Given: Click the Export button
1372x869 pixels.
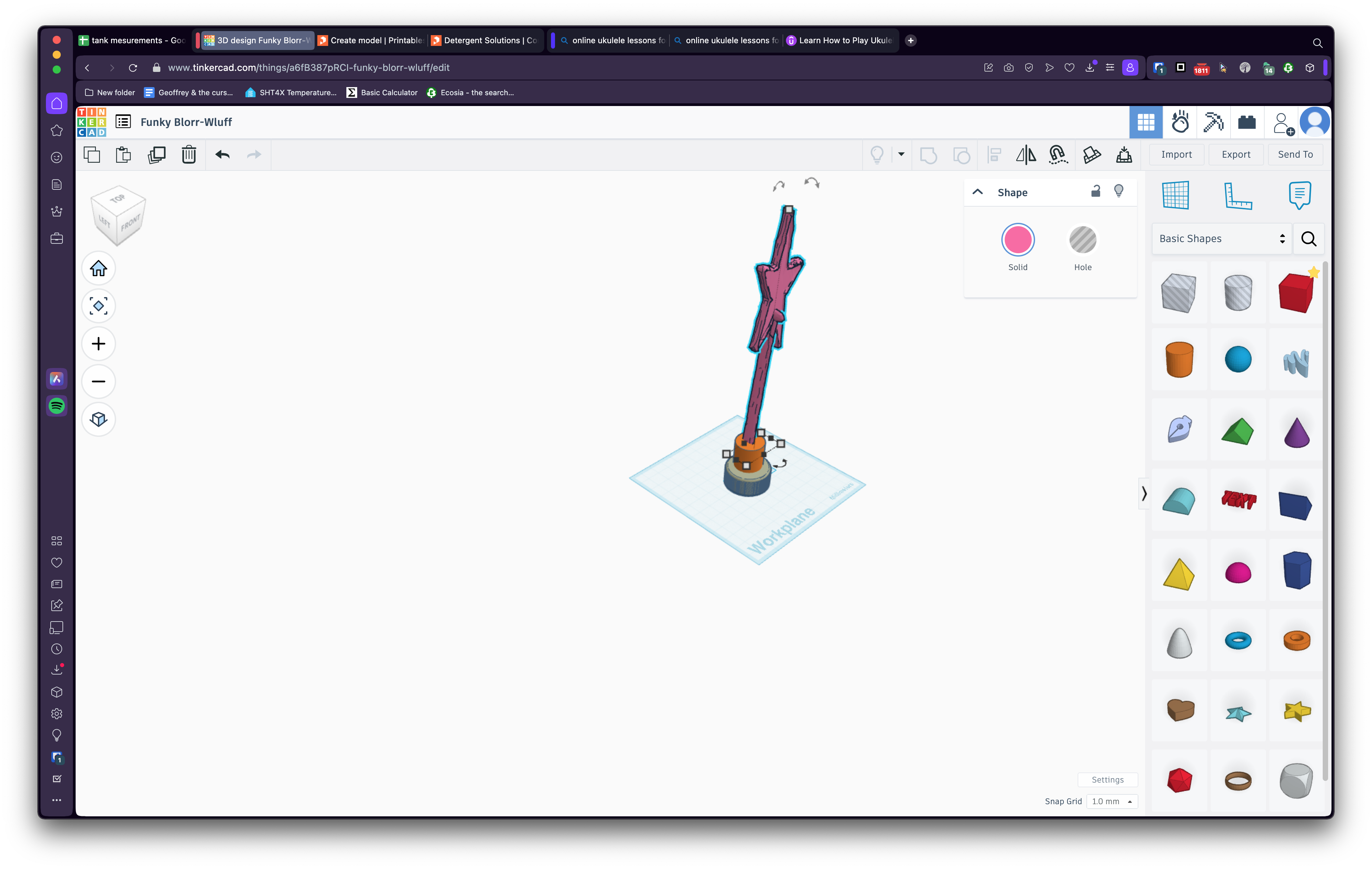Looking at the screenshot, I should (1236, 154).
